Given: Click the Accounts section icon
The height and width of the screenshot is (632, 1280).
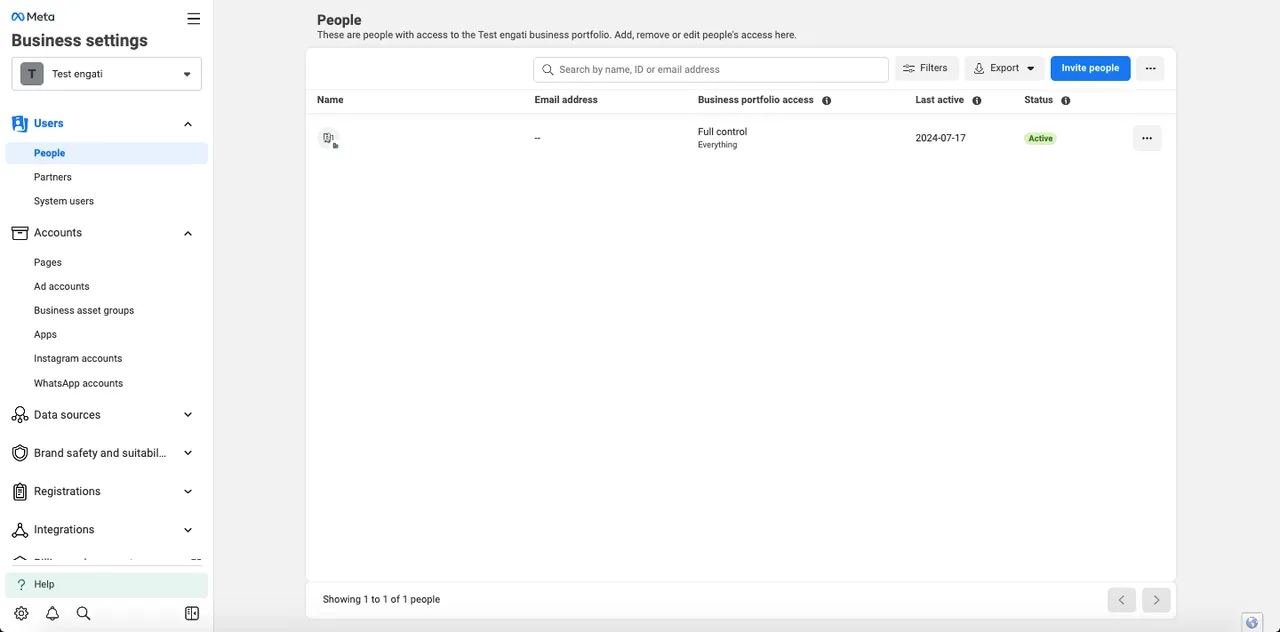Looking at the screenshot, I should [19, 232].
